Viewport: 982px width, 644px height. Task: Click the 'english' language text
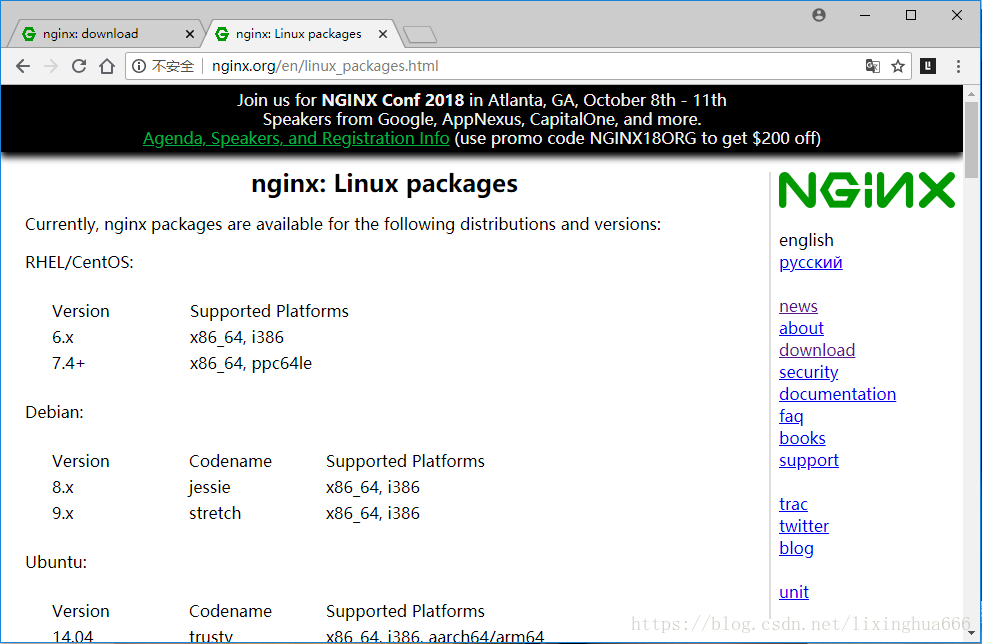point(806,241)
